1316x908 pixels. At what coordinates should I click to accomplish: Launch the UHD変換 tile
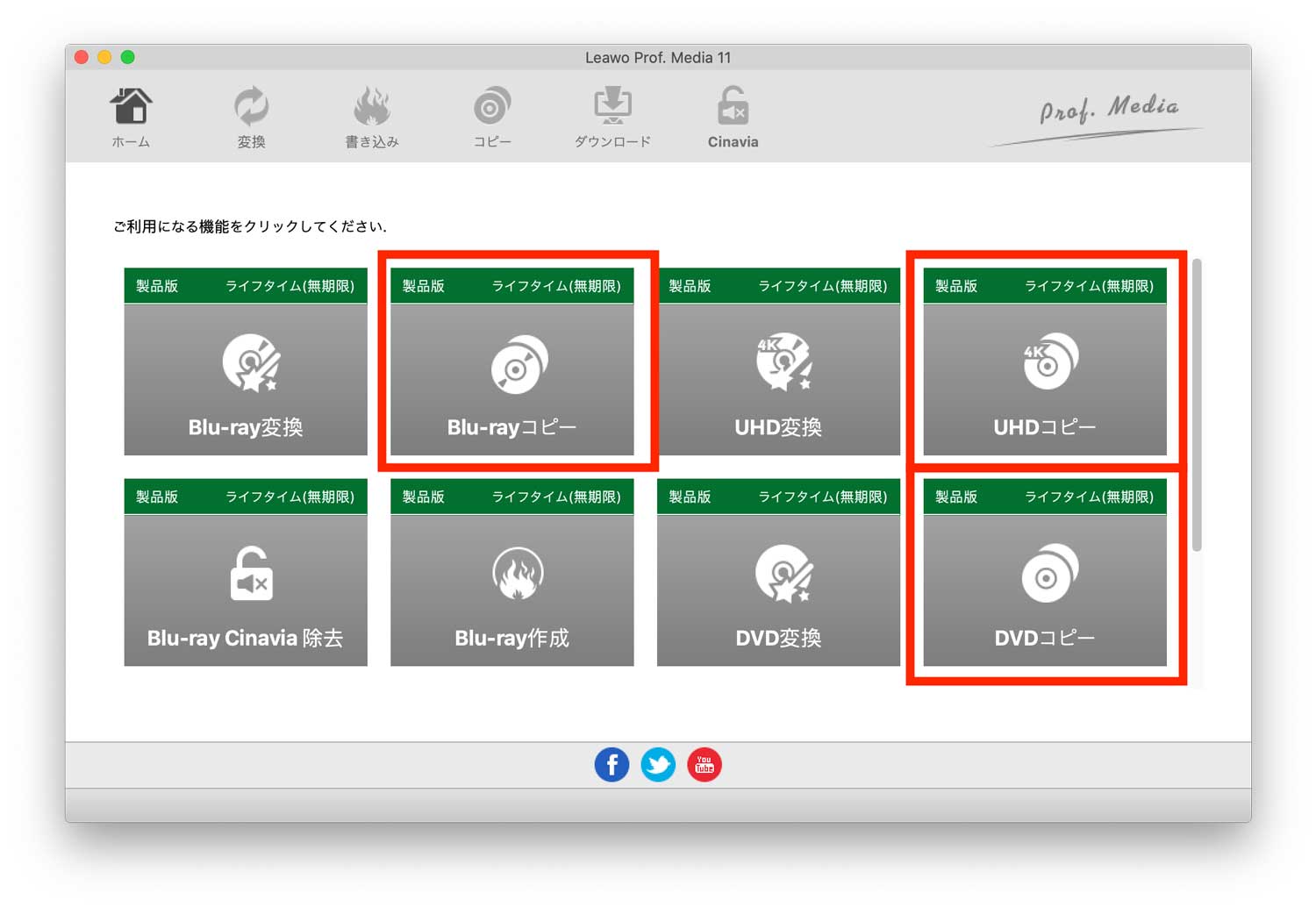(778, 361)
